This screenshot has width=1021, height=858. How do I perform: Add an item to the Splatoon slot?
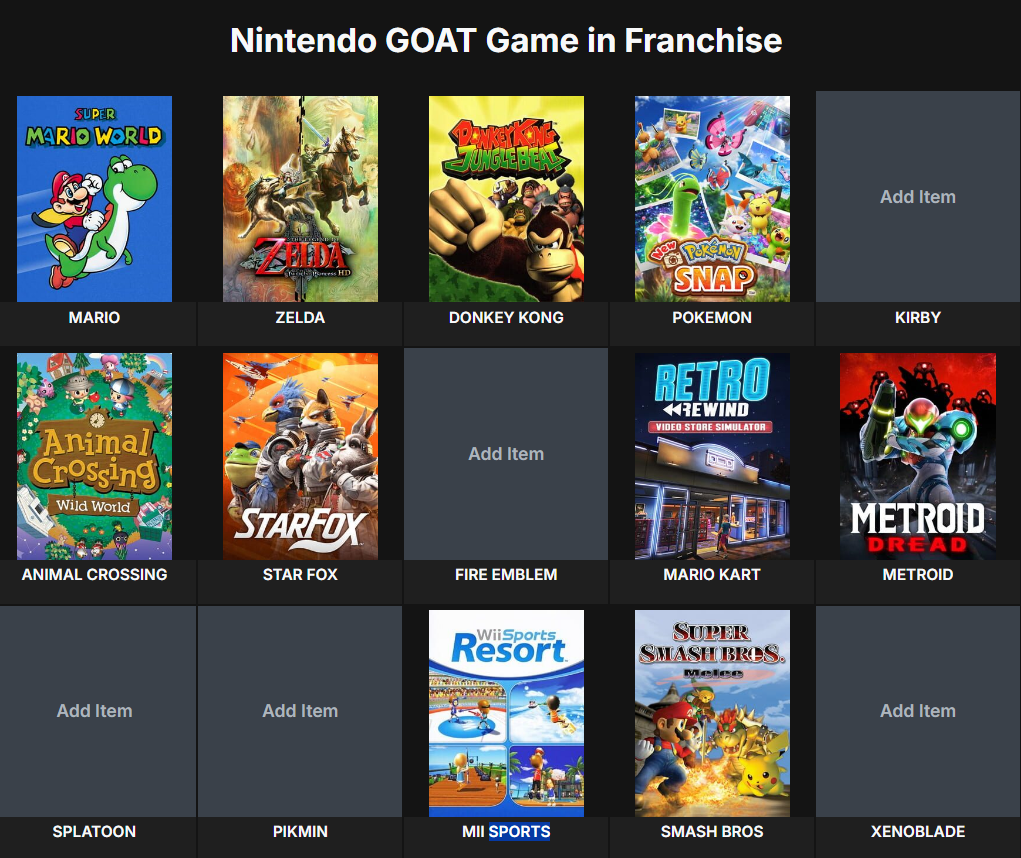(95, 711)
